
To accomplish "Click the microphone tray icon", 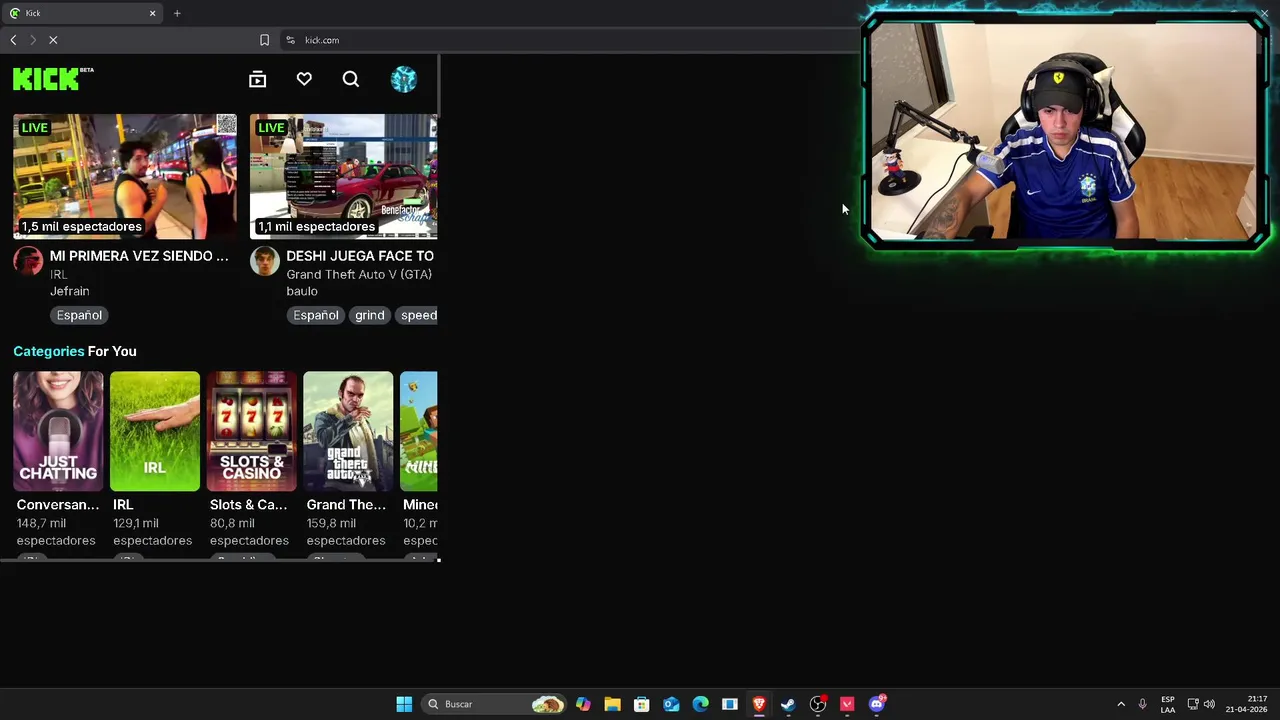I will pyautogui.click(x=1142, y=704).
